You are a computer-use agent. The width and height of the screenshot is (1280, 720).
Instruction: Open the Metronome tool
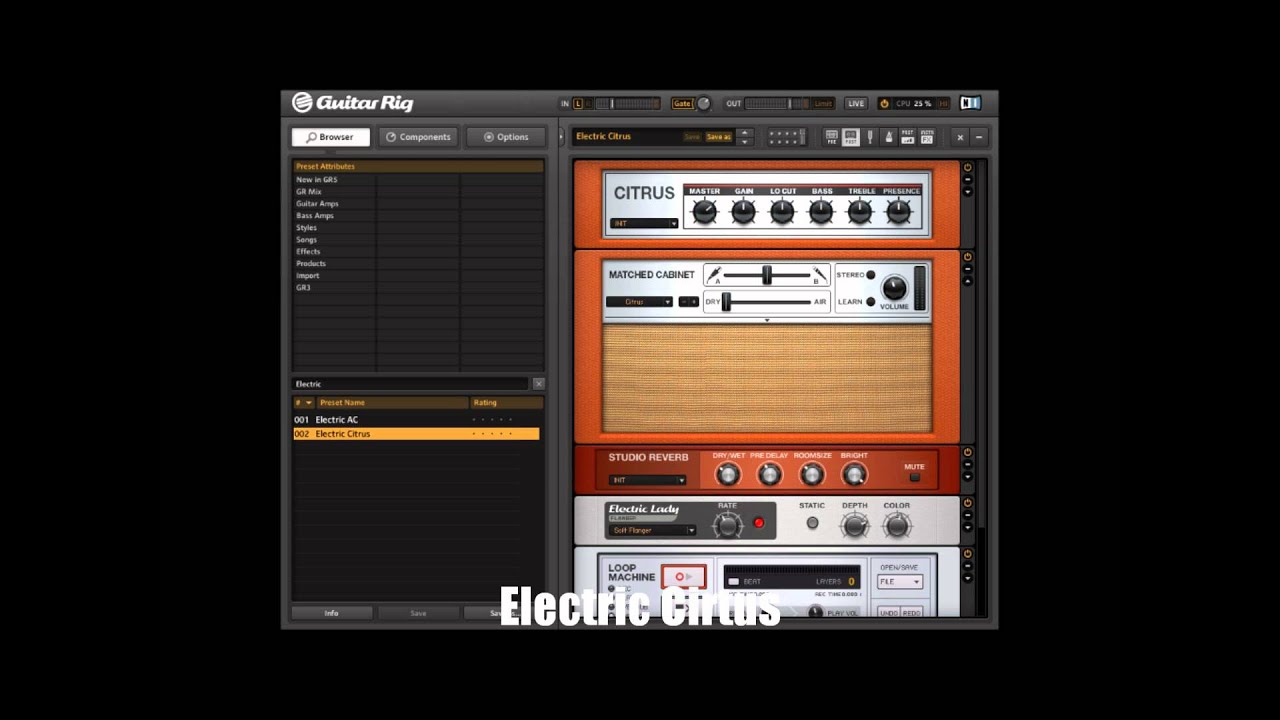coord(889,137)
